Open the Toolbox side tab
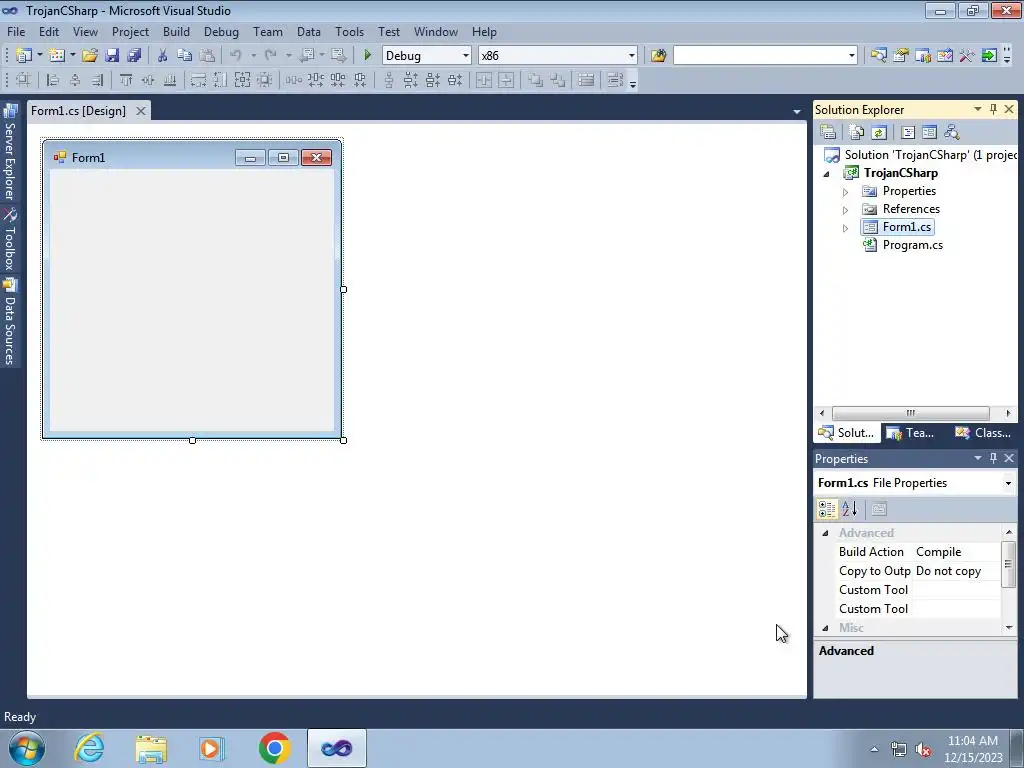The width and height of the screenshot is (1024, 768). point(10,240)
